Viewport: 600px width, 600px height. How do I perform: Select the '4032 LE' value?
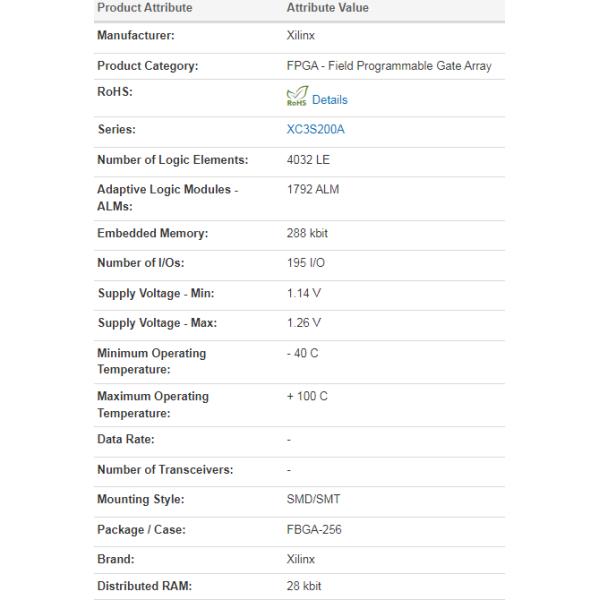coord(308,160)
